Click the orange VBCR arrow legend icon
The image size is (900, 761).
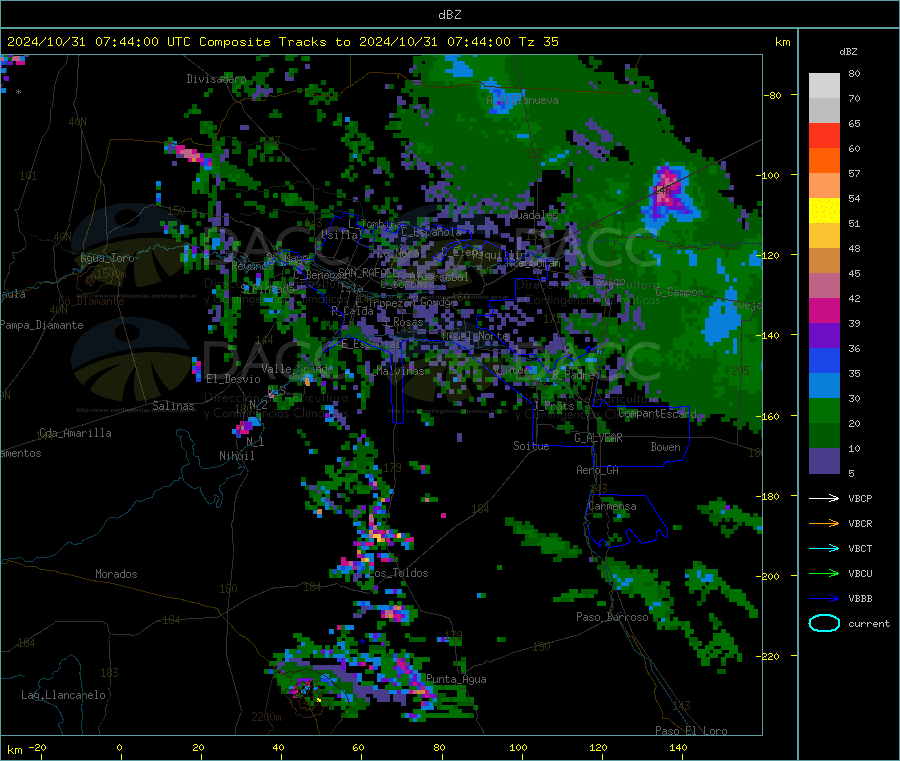pyautogui.click(x=824, y=523)
